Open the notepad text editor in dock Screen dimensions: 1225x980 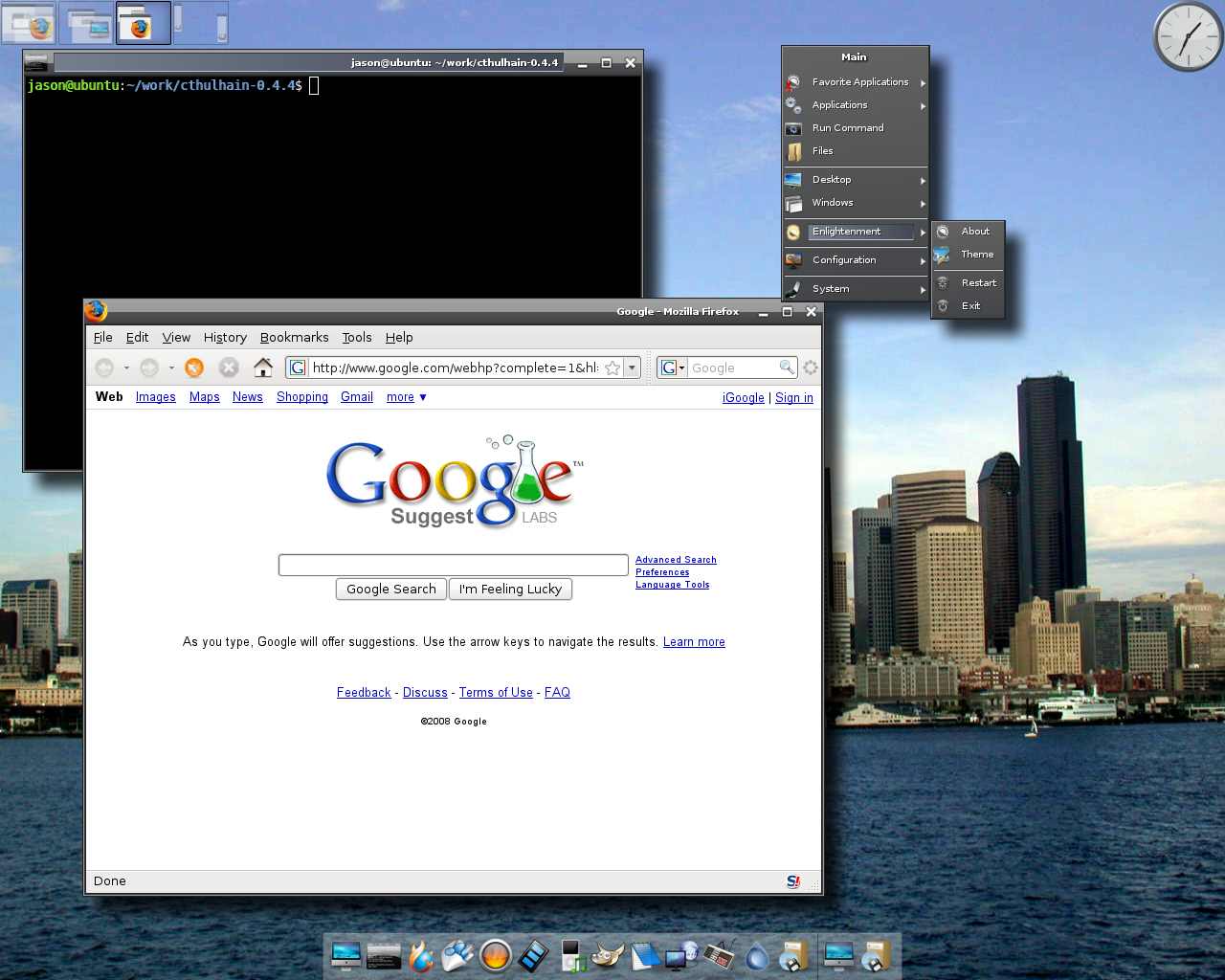click(645, 955)
